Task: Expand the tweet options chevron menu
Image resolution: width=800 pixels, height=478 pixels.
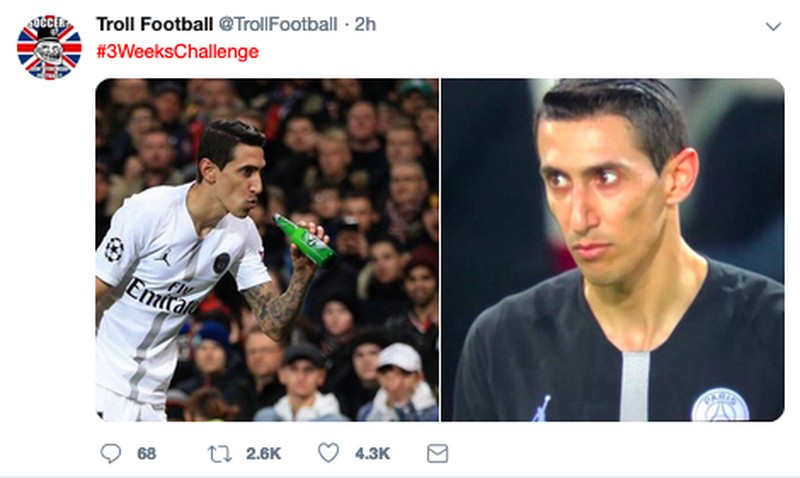Action: [772, 26]
